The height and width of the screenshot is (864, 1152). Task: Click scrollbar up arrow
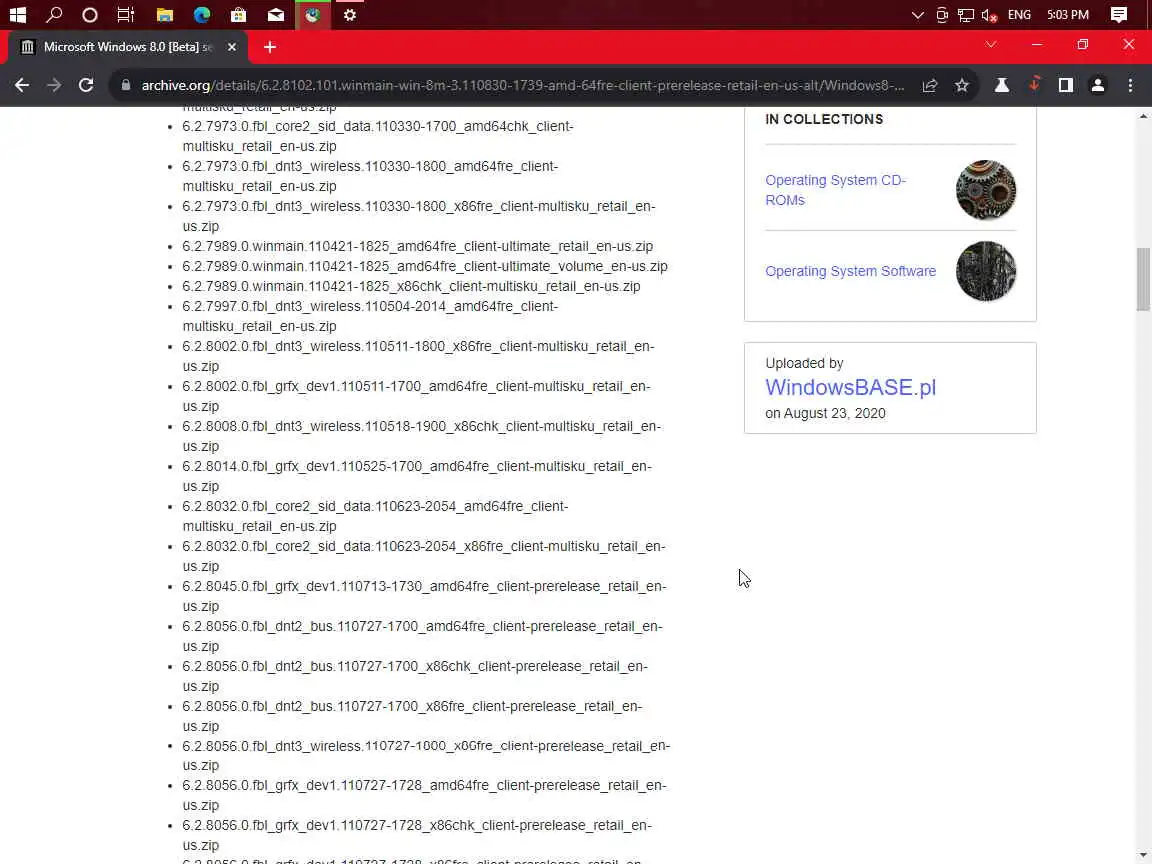coord(1143,115)
